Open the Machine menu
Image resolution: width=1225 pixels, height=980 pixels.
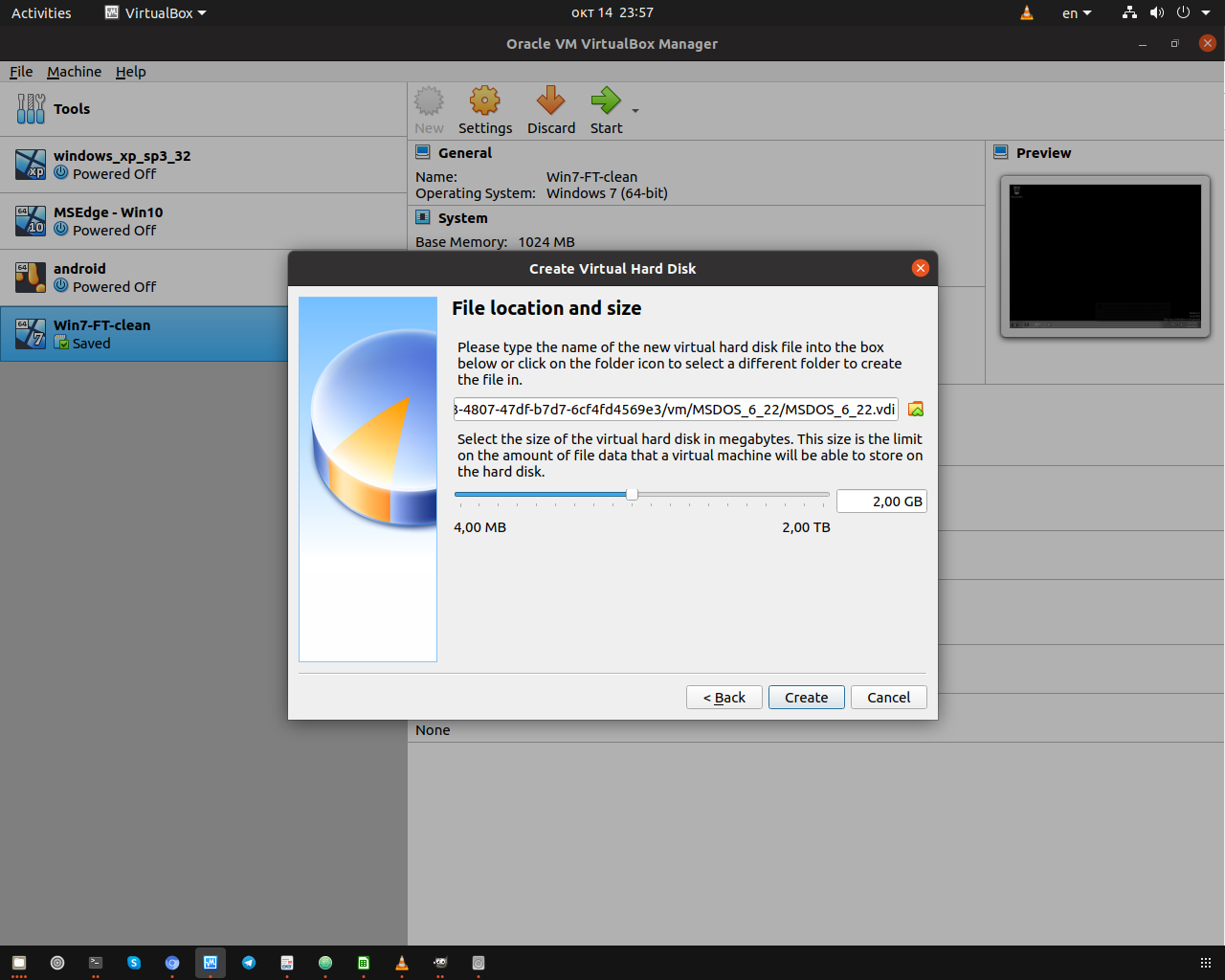74,72
